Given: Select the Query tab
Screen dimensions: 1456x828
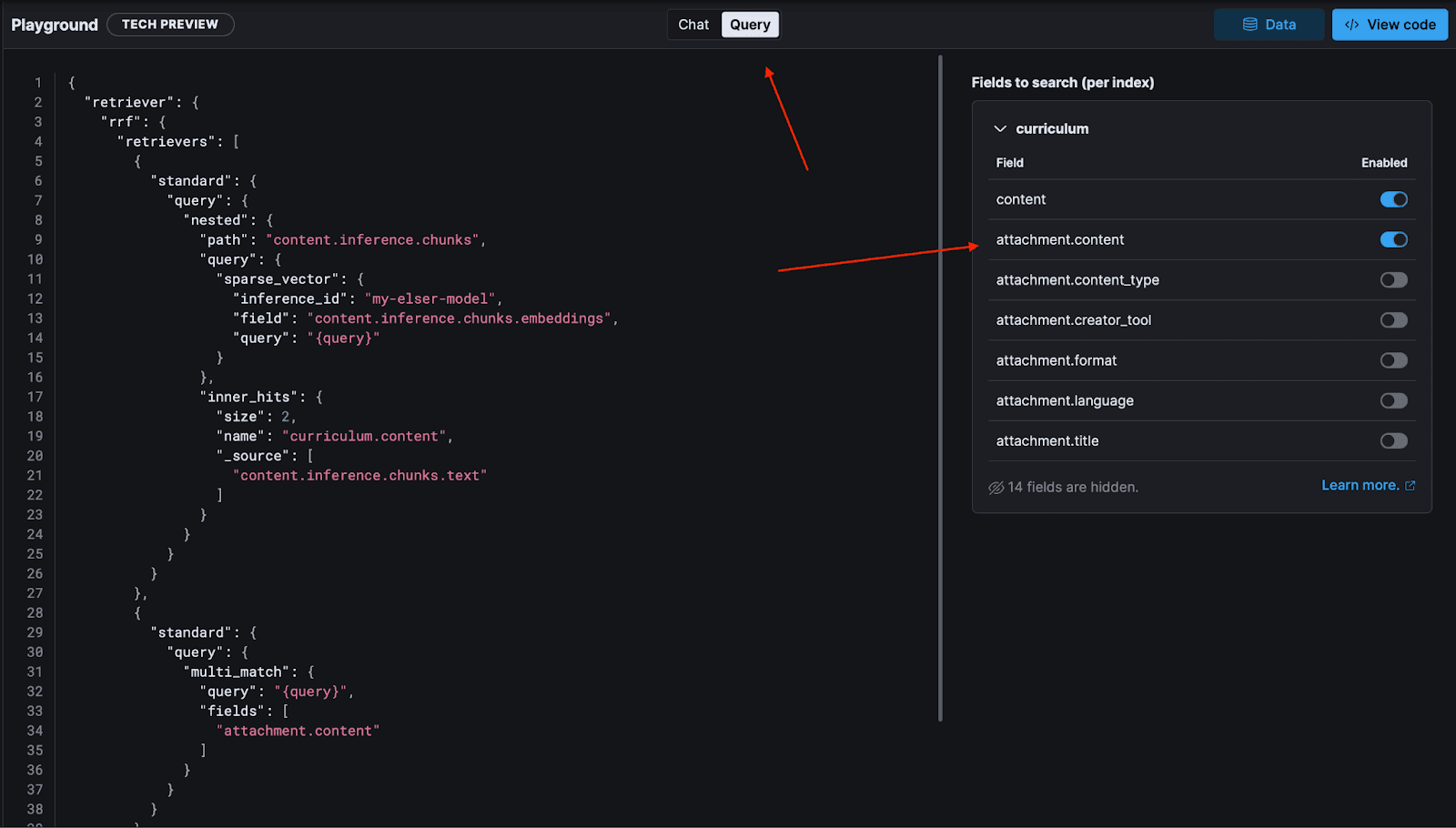Looking at the screenshot, I should pyautogui.click(x=749, y=25).
